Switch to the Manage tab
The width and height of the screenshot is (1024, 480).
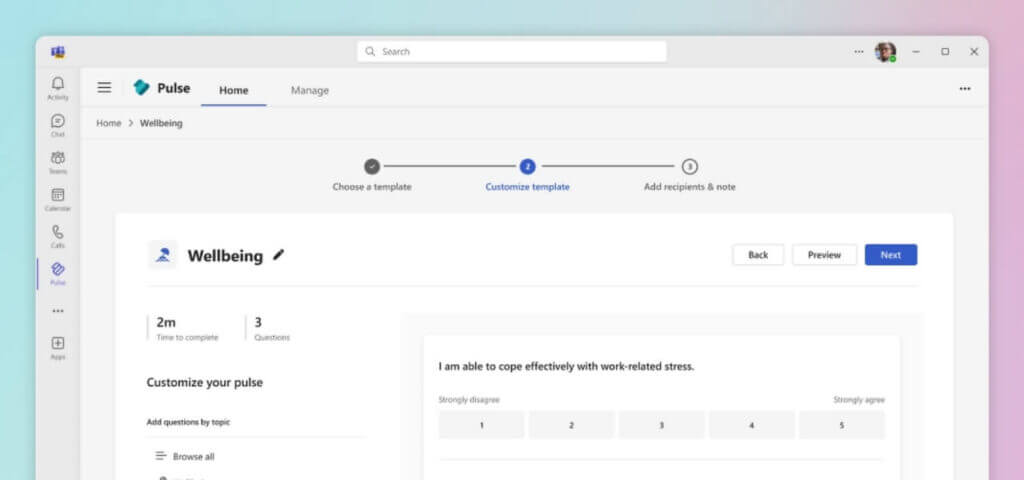coord(310,90)
